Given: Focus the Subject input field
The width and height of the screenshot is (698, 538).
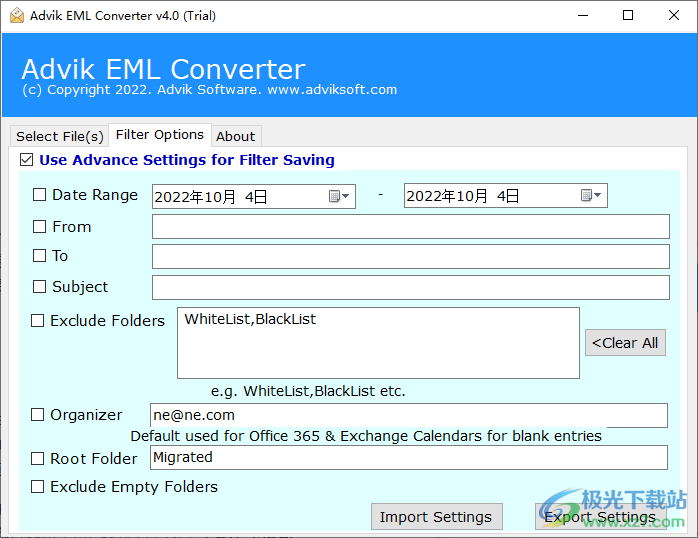Looking at the screenshot, I should coord(410,287).
